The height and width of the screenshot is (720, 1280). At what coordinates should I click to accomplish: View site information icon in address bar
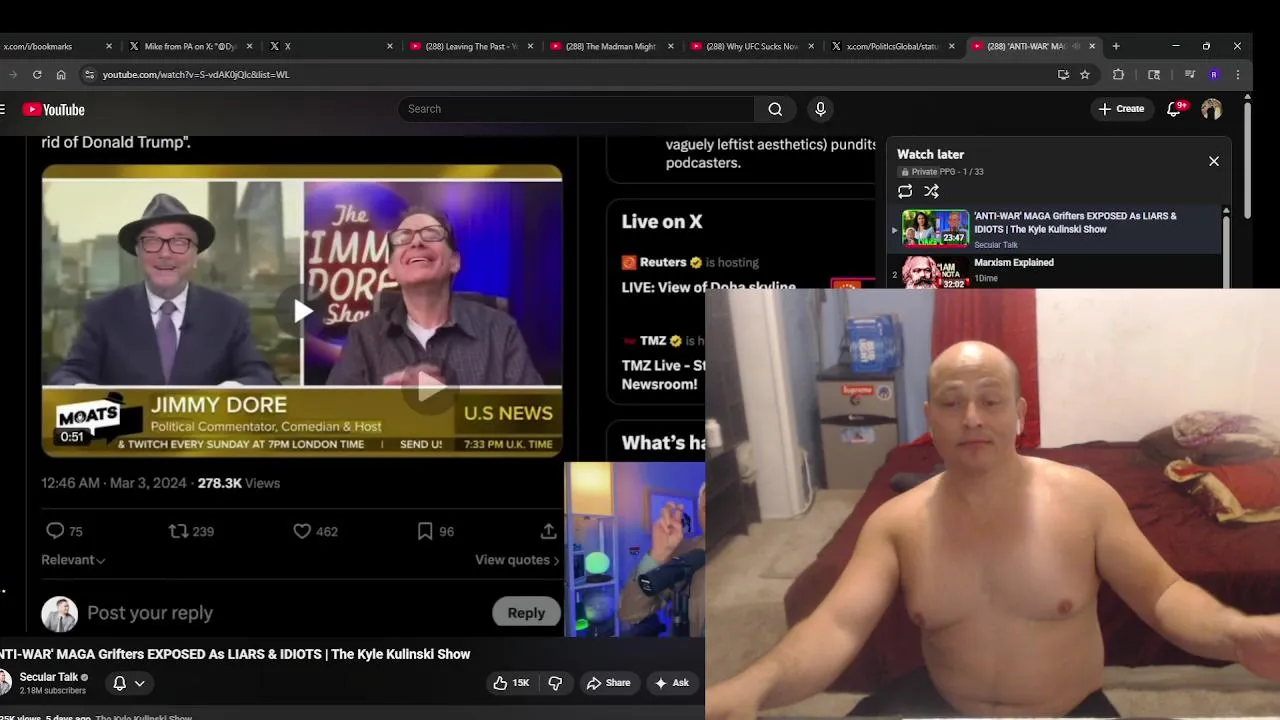pyautogui.click(x=89, y=74)
